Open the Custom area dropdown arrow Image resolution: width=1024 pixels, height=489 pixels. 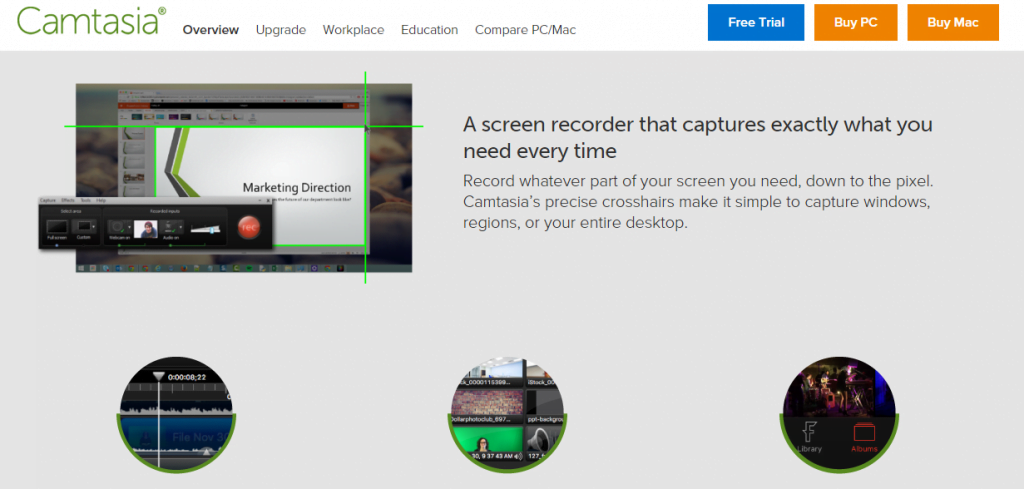coord(93,227)
